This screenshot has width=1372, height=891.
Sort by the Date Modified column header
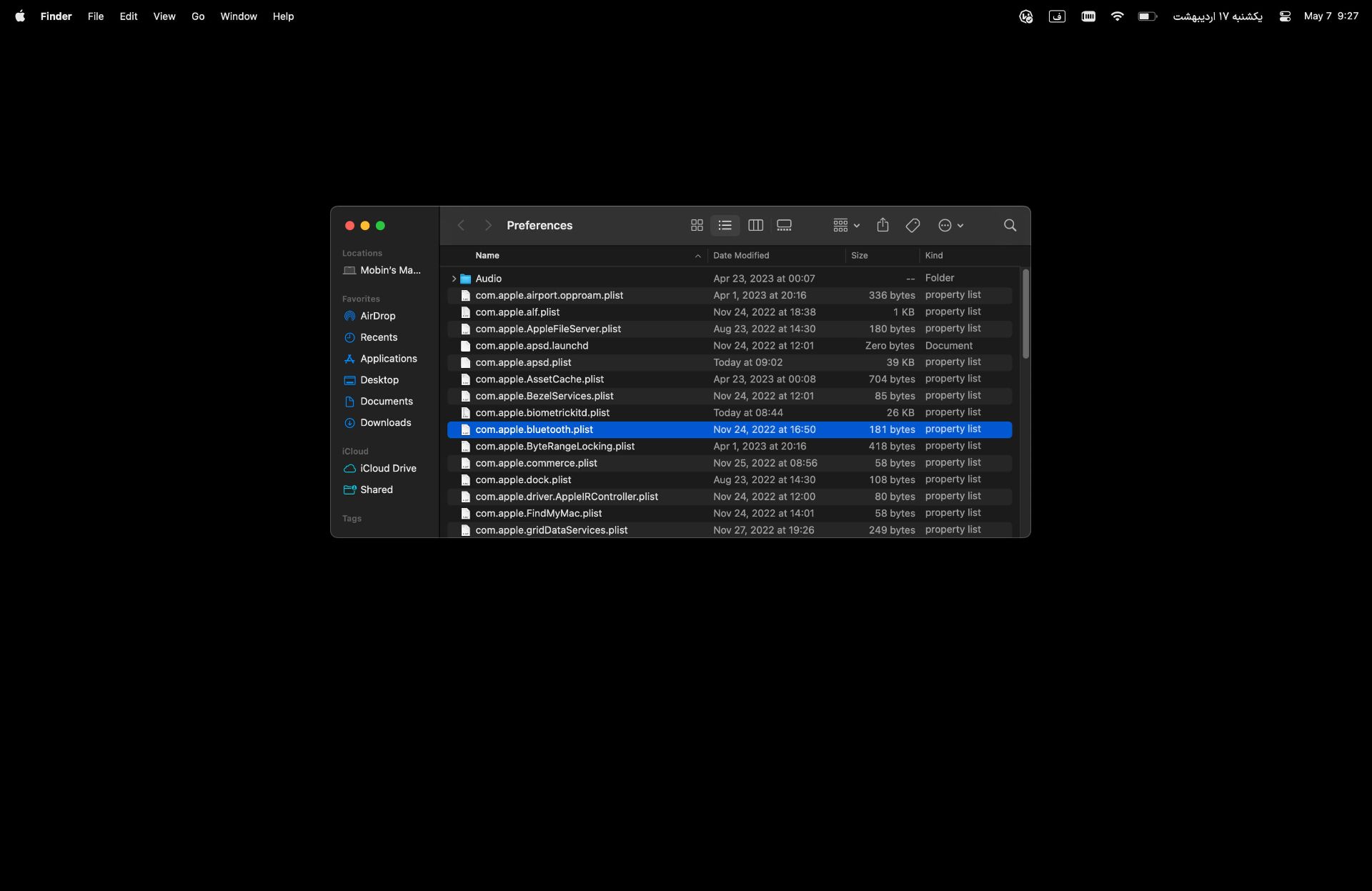pos(741,256)
